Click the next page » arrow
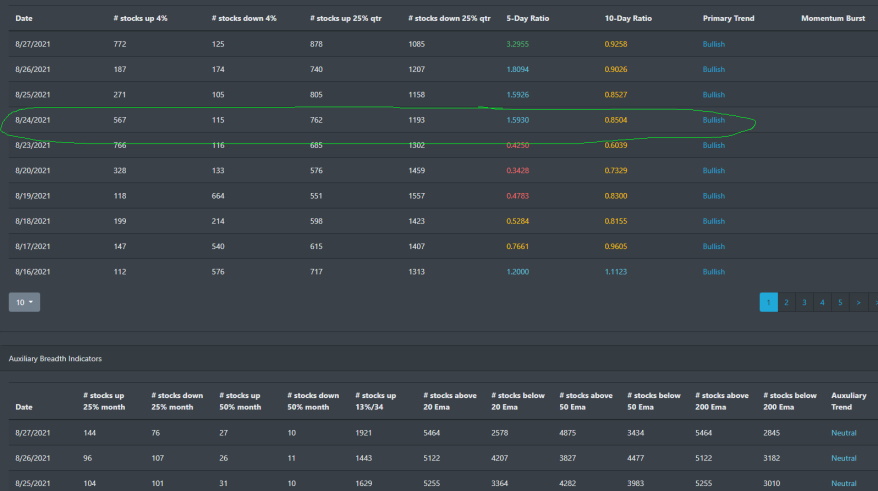Image resolution: width=878 pixels, height=491 pixels. coord(858,301)
